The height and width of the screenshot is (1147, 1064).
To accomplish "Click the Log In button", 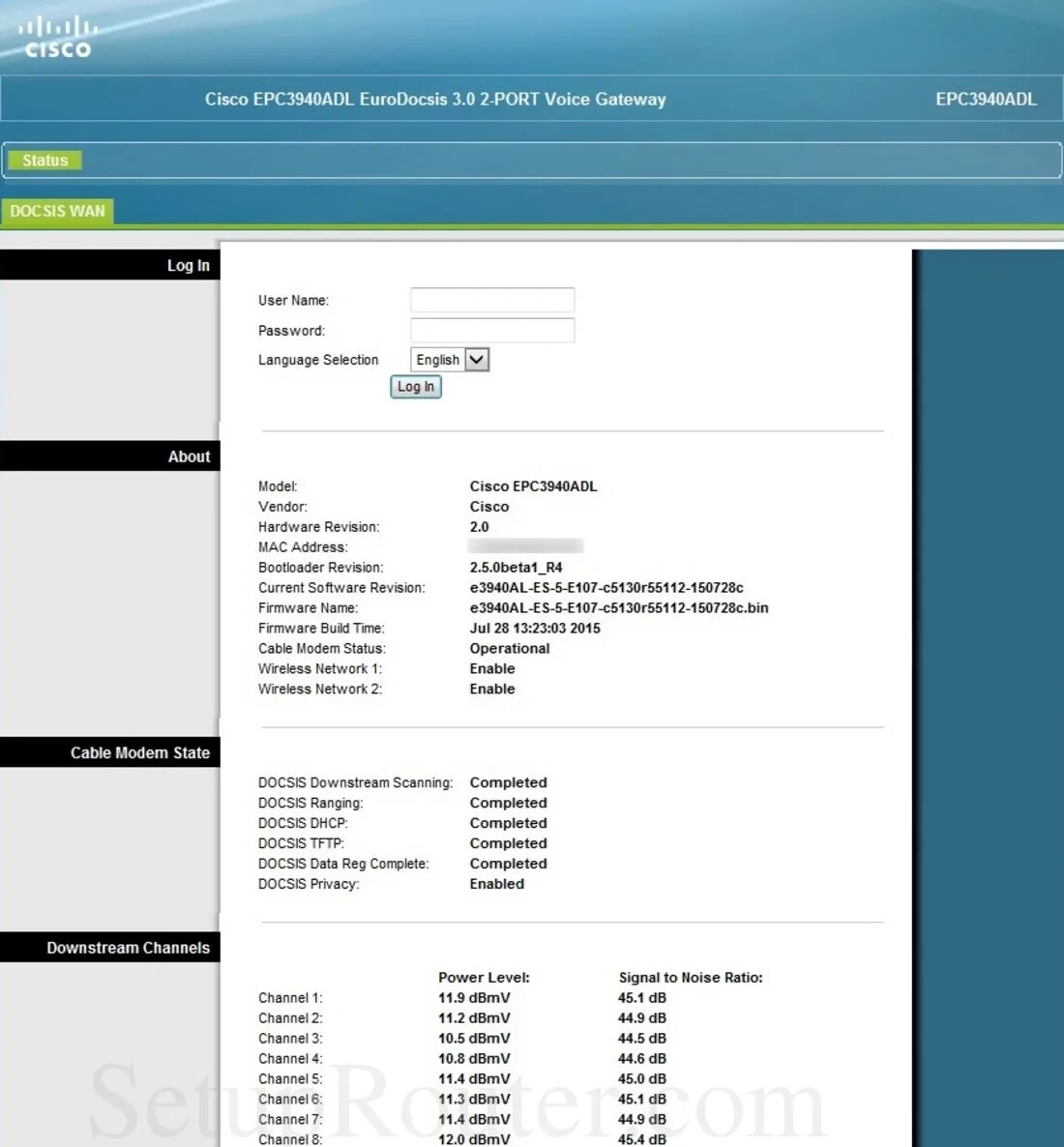I will click(x=416, y=386).
